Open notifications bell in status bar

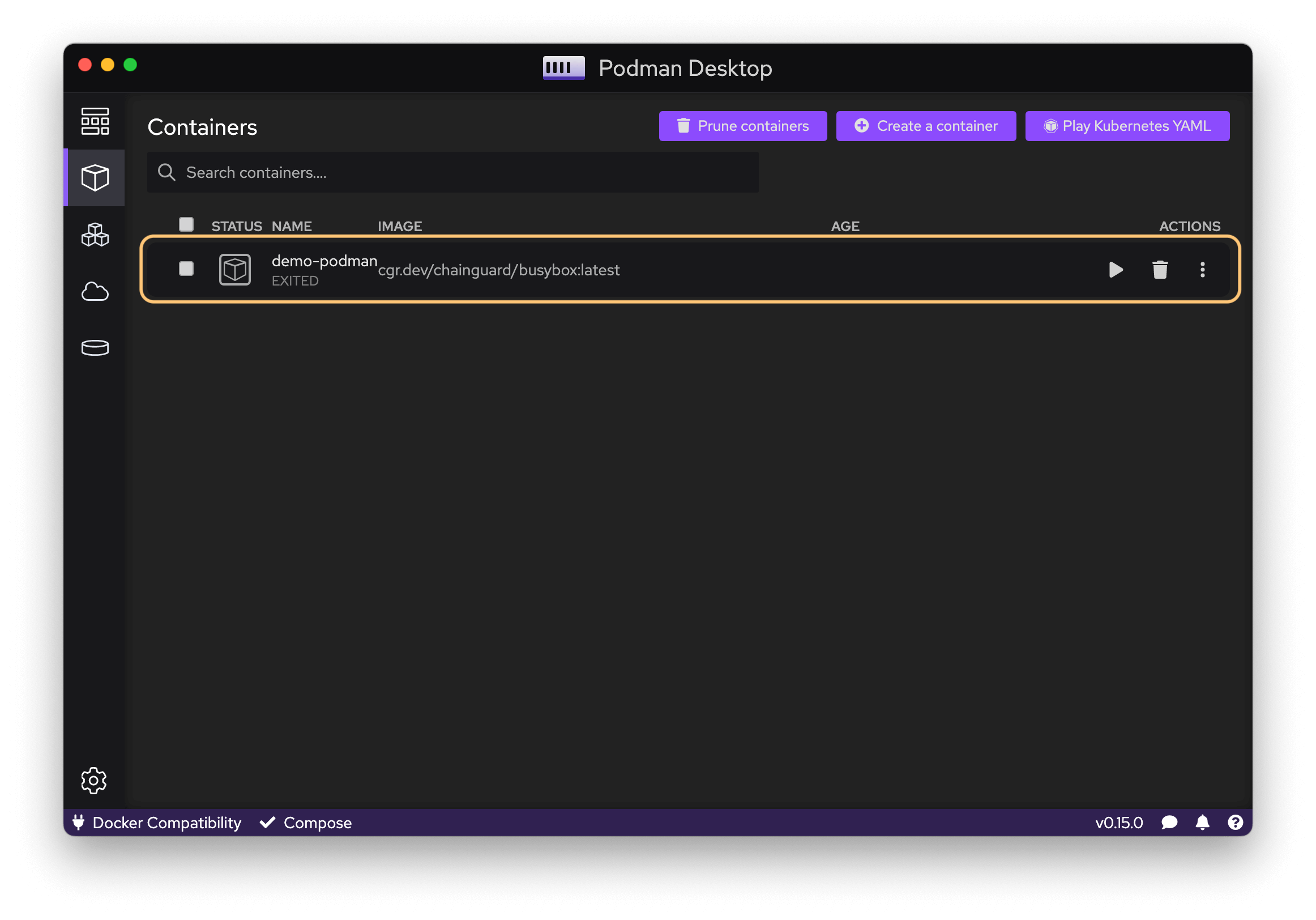[1203, 823]
